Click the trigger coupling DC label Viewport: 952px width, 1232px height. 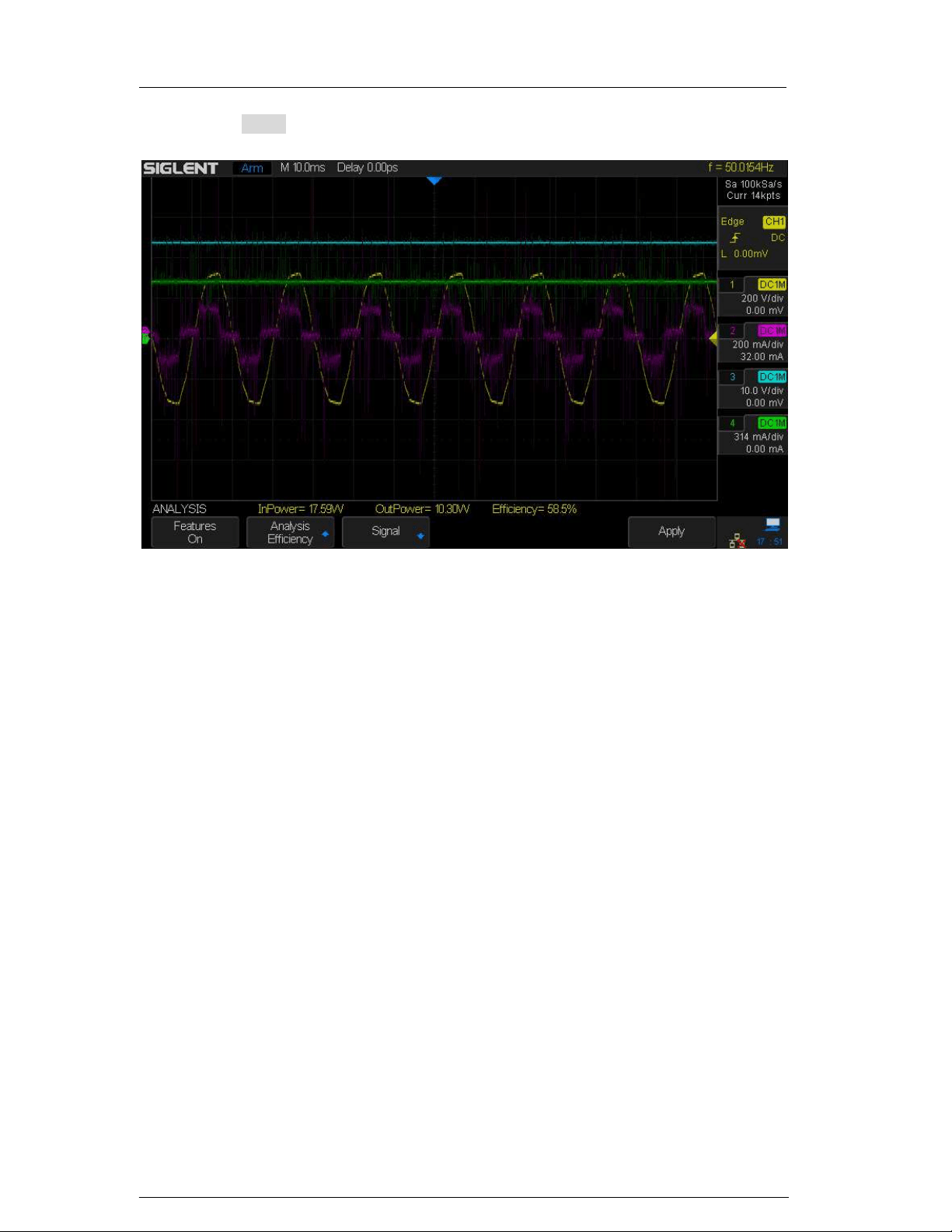tap(778, 238)
